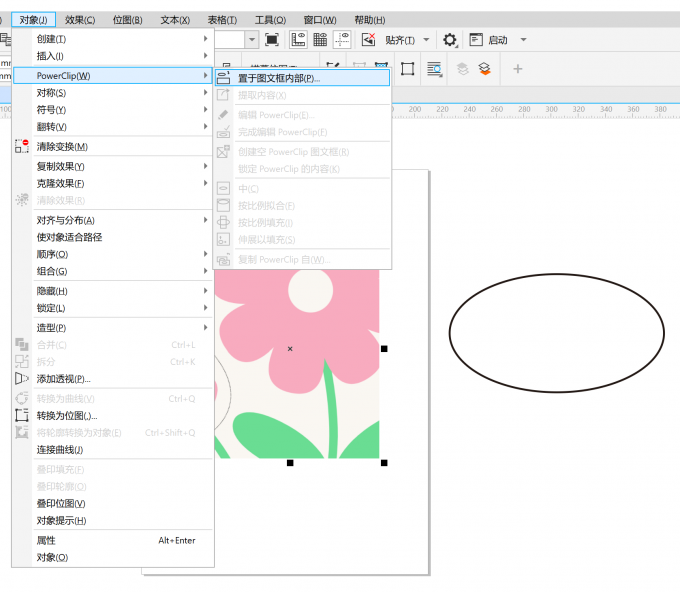Toggle the show rulers icon

pyautogui.click(x=298, y=40)
